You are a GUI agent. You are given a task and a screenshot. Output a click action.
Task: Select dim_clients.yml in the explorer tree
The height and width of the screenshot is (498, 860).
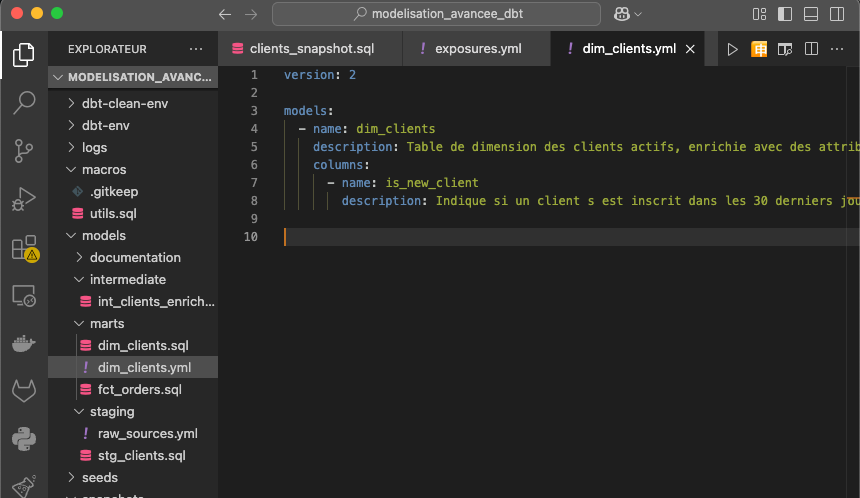(133, 367)
